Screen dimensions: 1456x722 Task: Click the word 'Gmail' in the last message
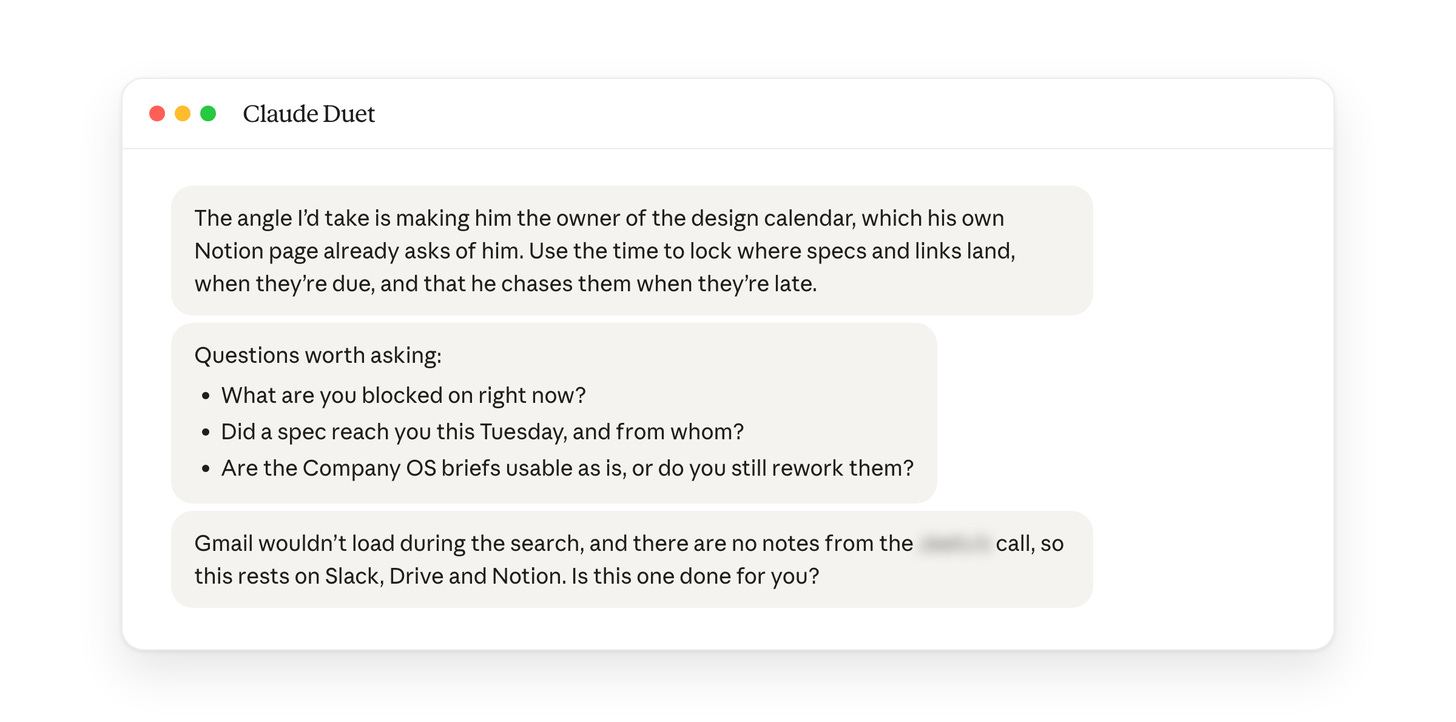[x=223, y=544]
